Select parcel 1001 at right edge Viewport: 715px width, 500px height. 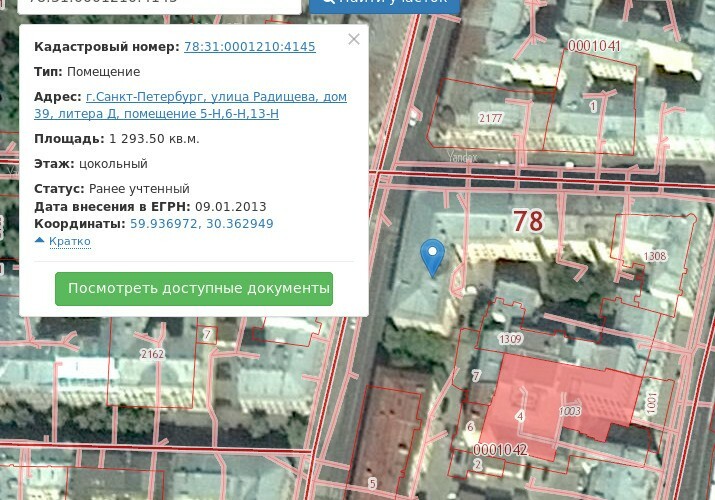(652, 402)
